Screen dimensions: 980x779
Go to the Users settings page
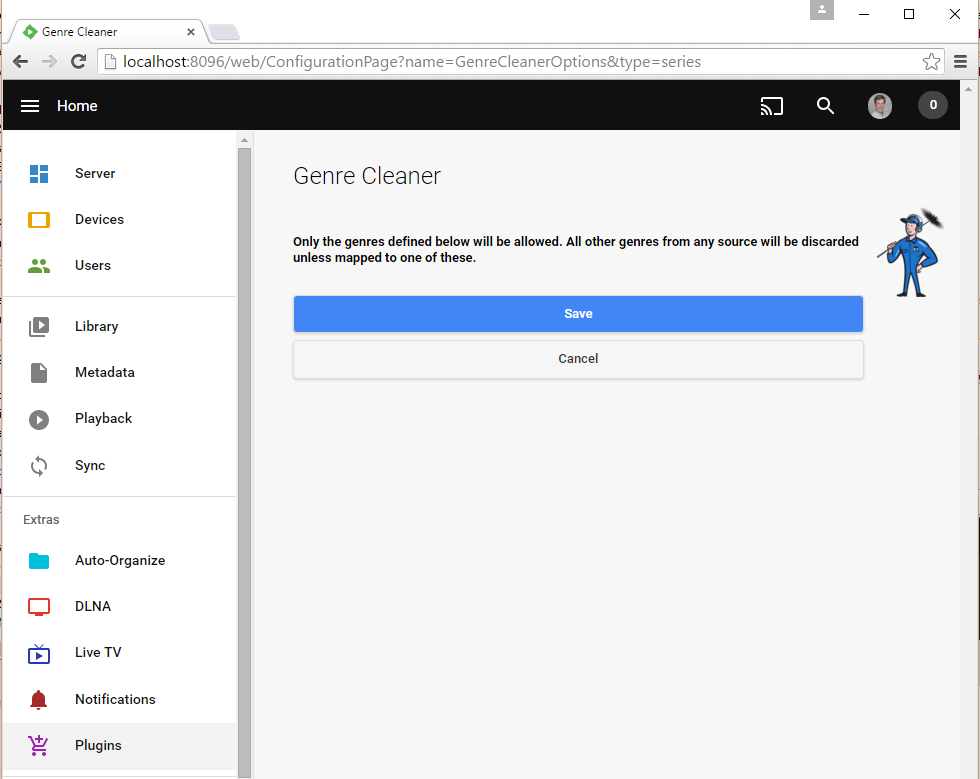93,266
